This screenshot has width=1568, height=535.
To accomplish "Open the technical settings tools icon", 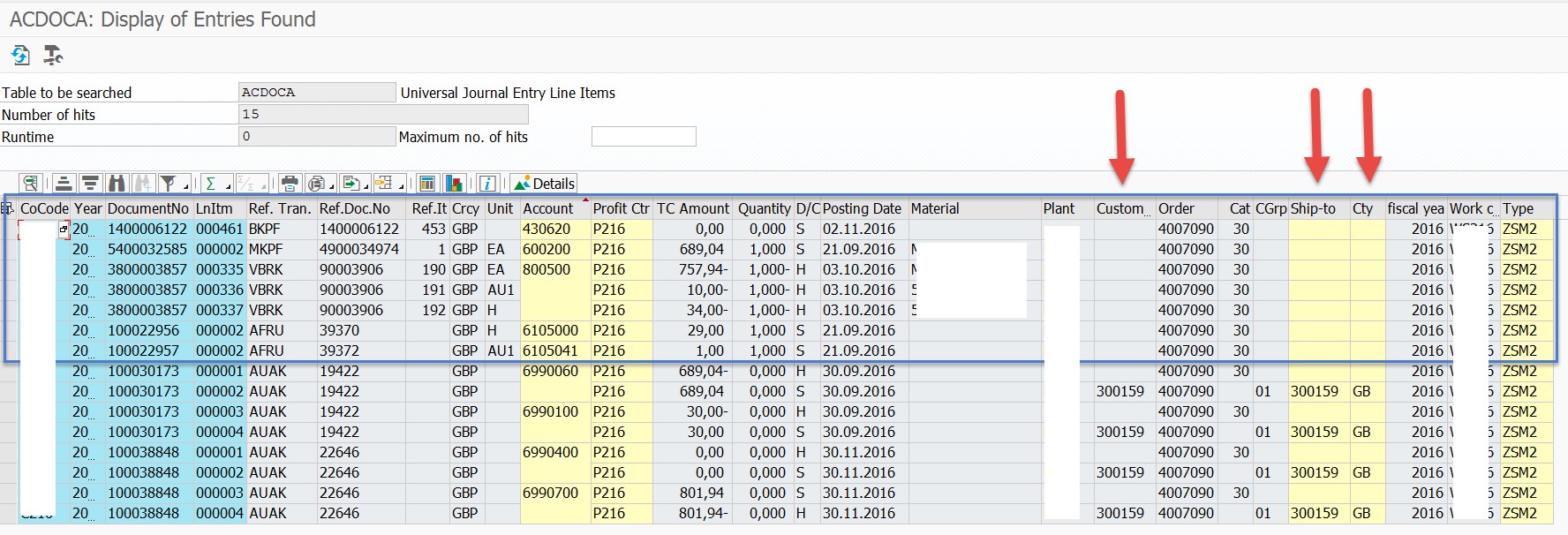I will coord(53,56).
